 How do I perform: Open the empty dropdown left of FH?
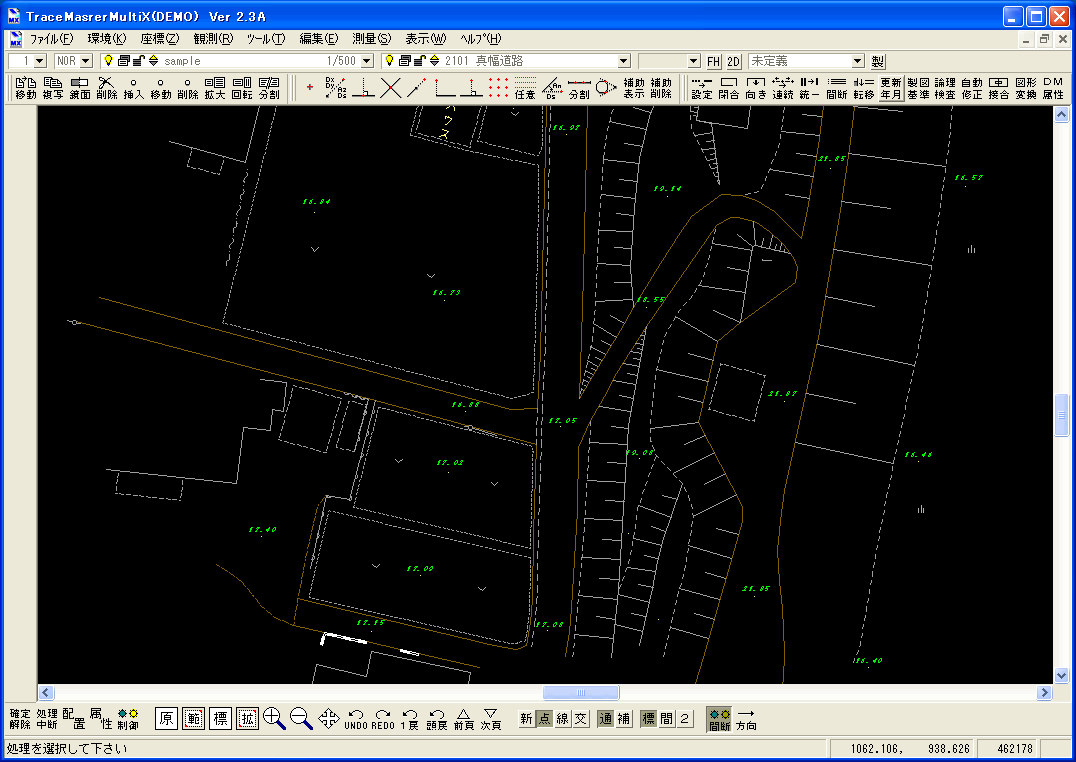click(x=694, y=61)
